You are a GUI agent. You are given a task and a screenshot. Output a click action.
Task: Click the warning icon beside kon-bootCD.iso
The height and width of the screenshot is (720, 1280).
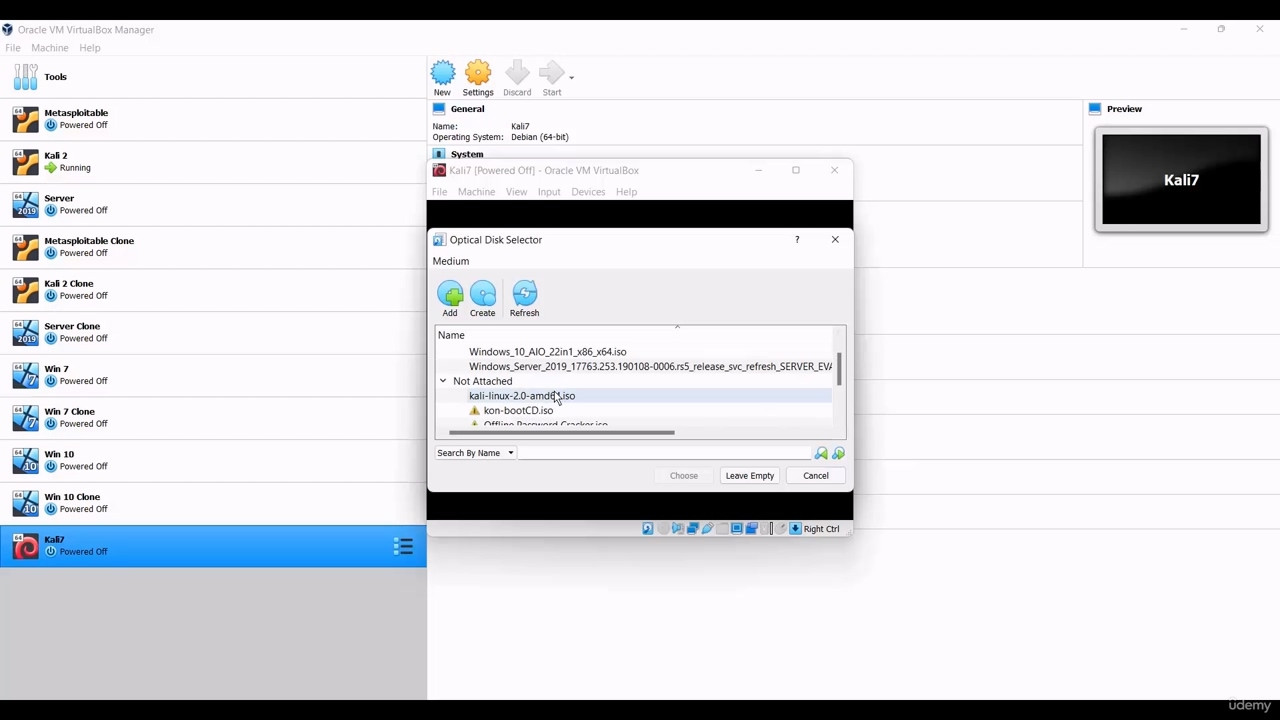[475, 411]
